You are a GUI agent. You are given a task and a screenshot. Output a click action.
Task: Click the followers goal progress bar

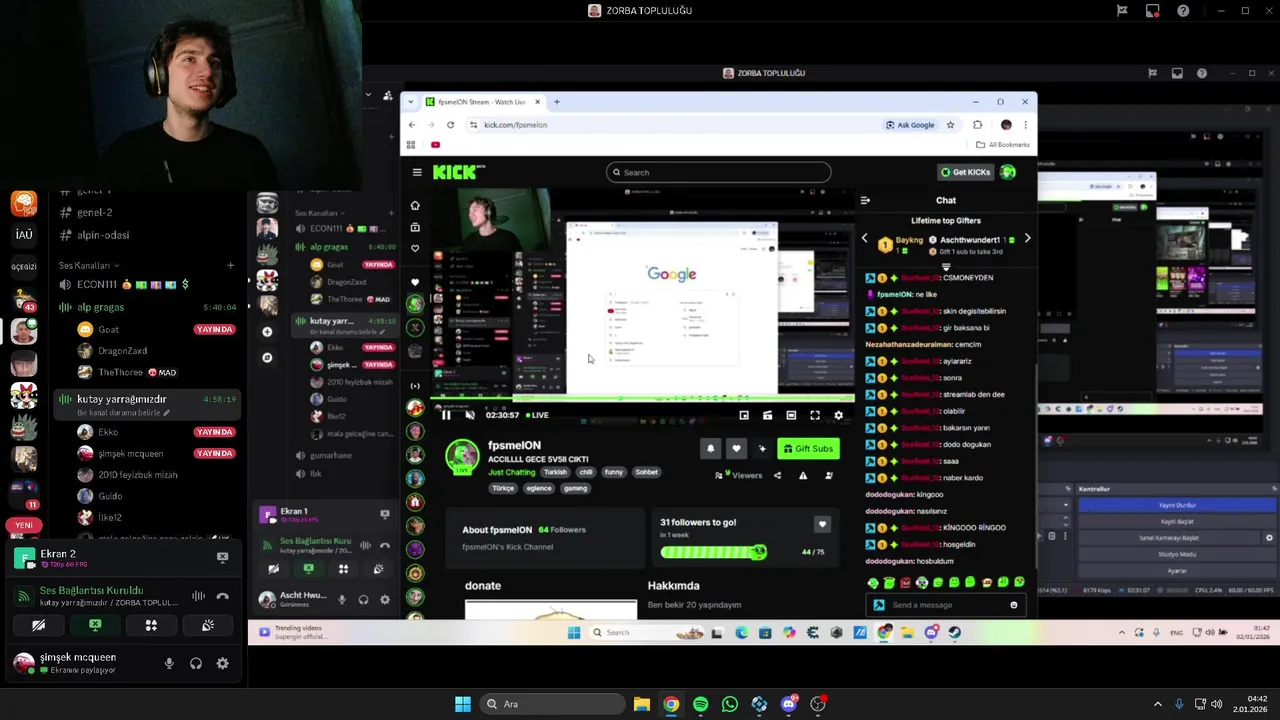click(x=713, y=552)
